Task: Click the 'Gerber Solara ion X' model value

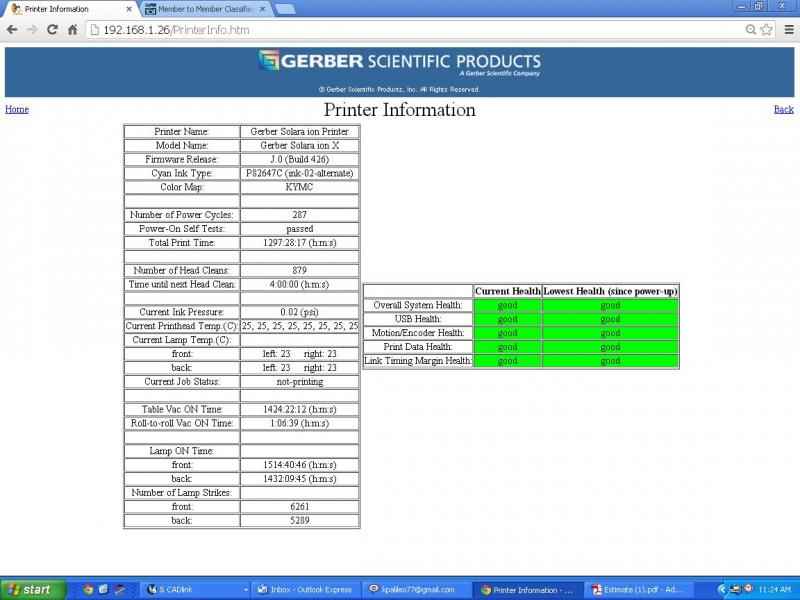Action: 299,145
